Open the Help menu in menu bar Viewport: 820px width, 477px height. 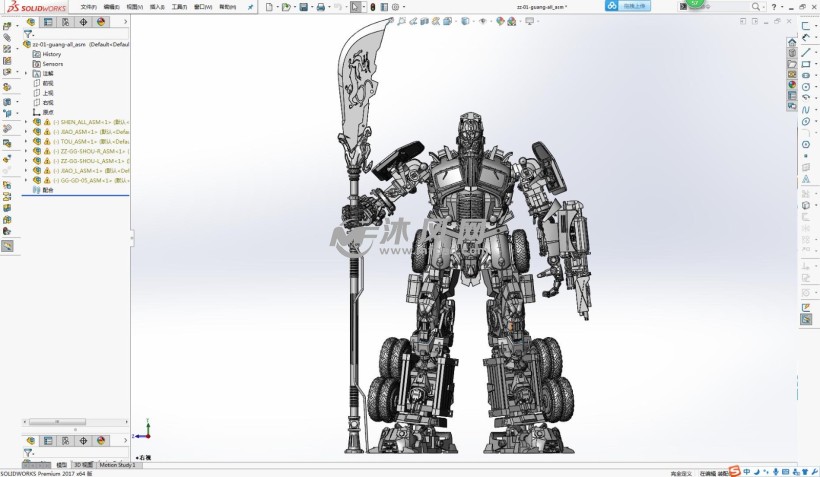227,7
